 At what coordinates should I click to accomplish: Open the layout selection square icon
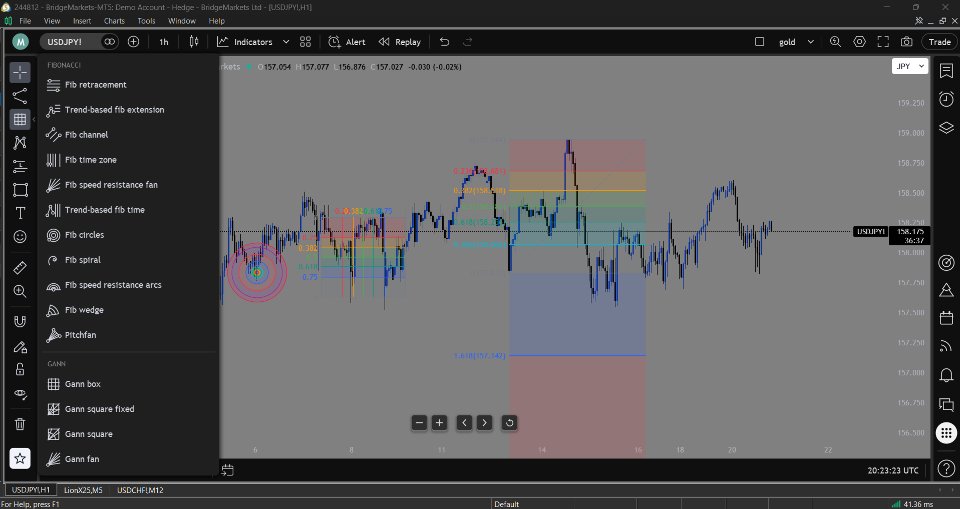click(759, 42)
